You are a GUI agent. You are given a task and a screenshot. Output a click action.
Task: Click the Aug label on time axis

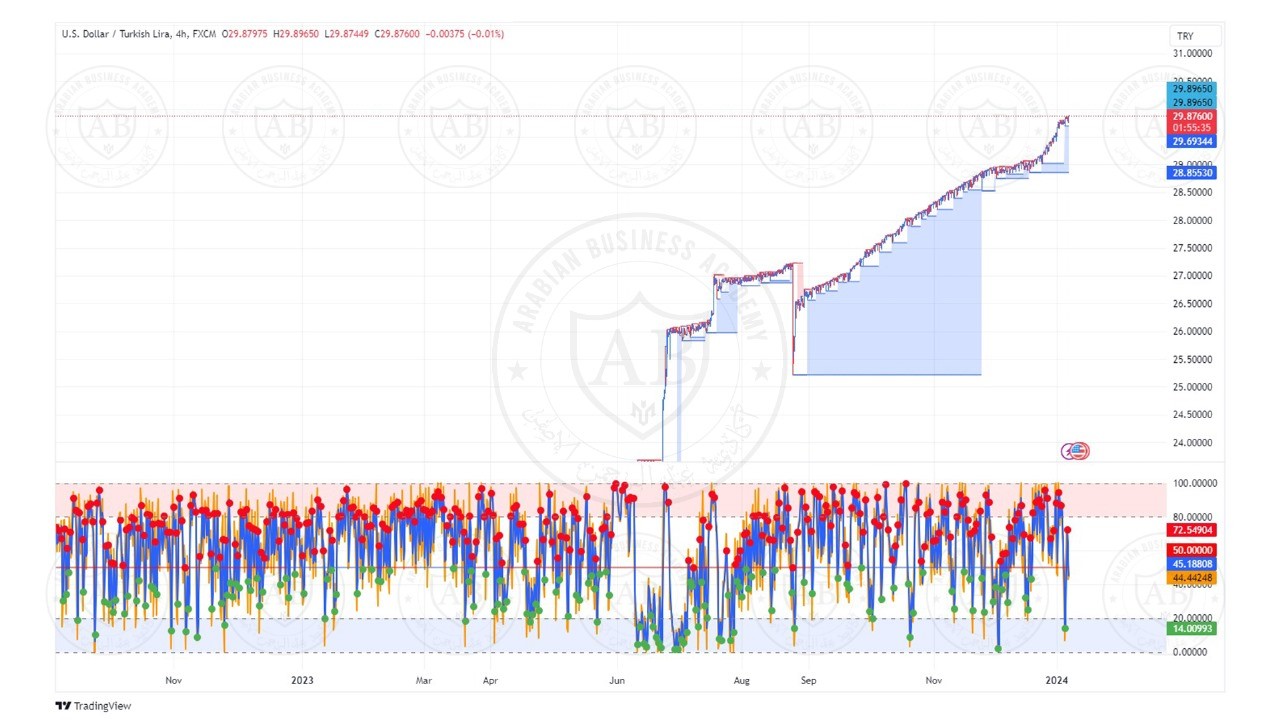tap(741, 680)
